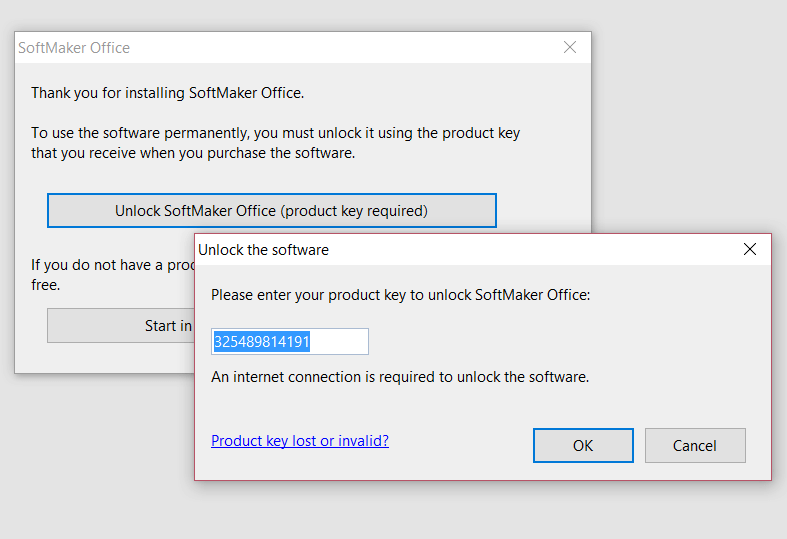Screen dimensions: 787x539
Task: Click 'An internet connection is required' notice
Action: [x=400, y=377]
